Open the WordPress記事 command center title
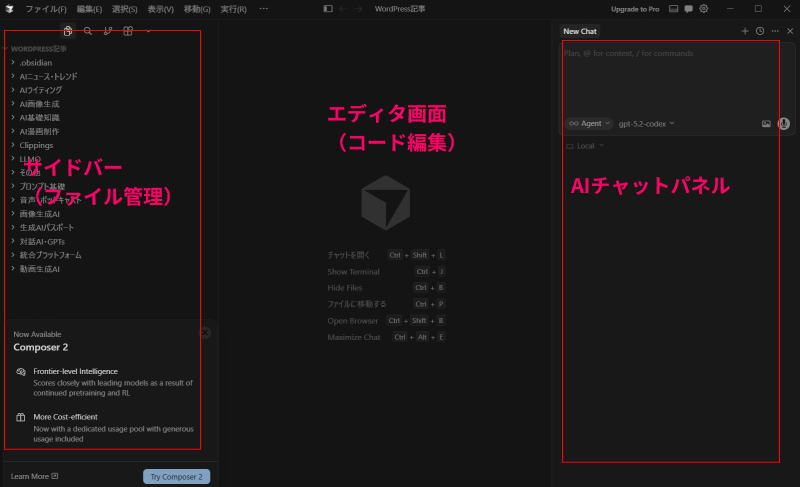The image size is (800, 487). 400,9
